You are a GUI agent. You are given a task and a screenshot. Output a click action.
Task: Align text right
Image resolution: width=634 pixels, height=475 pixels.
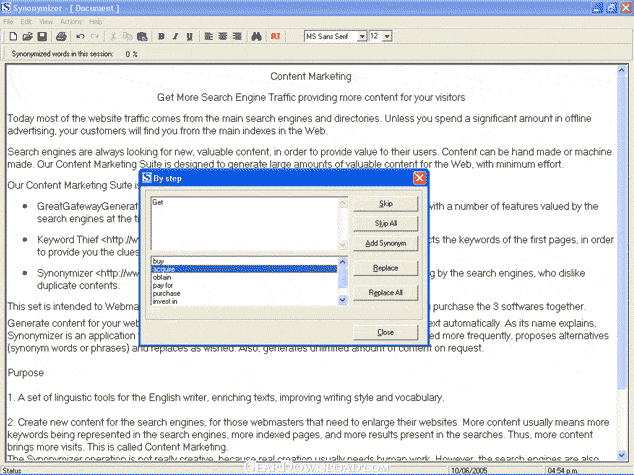(x=237, y=36)
